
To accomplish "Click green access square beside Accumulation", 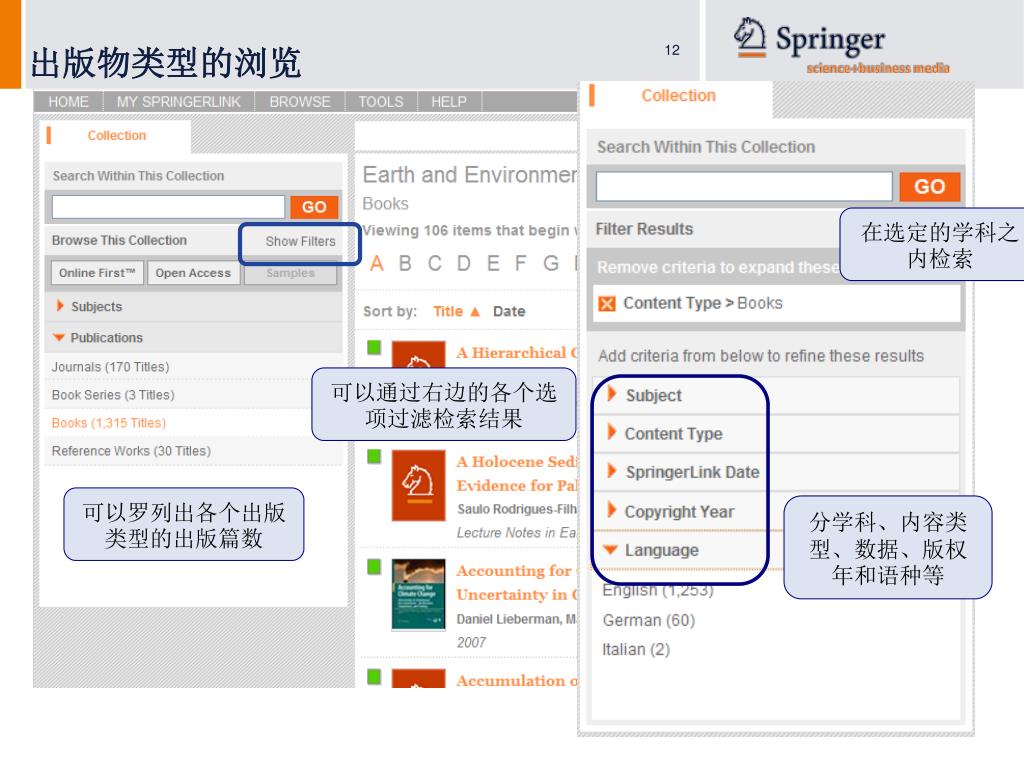I will tap(374, 676).
